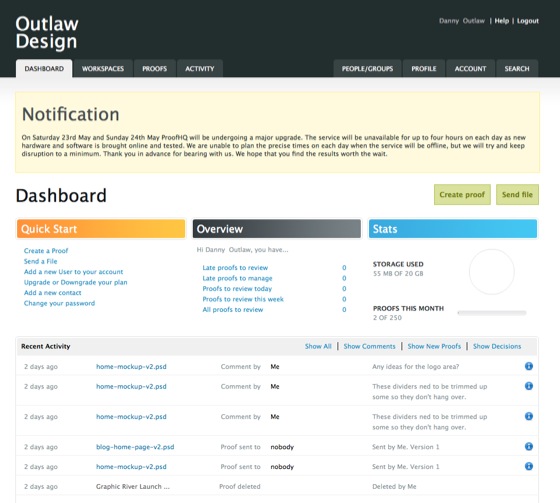The image size is (560, 503).
Task: Select 'Add a new User to your account'
Action: tap(73, 272)
